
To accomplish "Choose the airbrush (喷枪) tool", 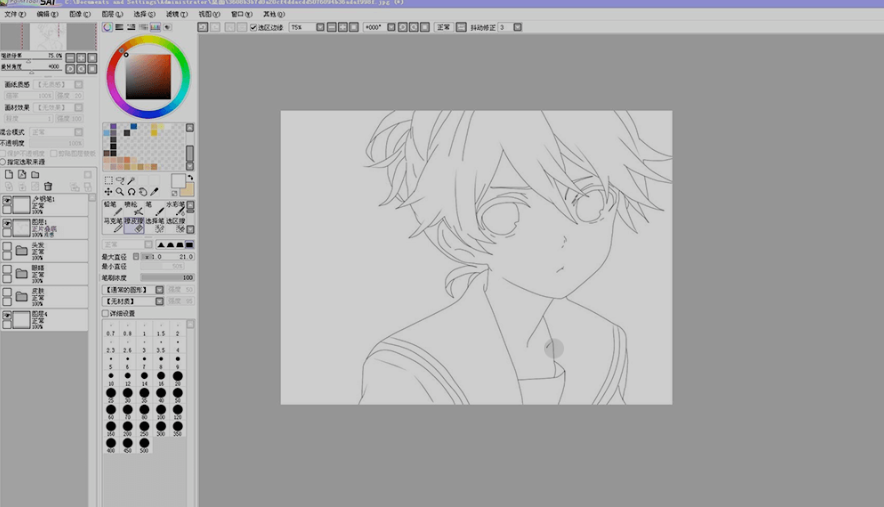I will (x=134, y=208).
